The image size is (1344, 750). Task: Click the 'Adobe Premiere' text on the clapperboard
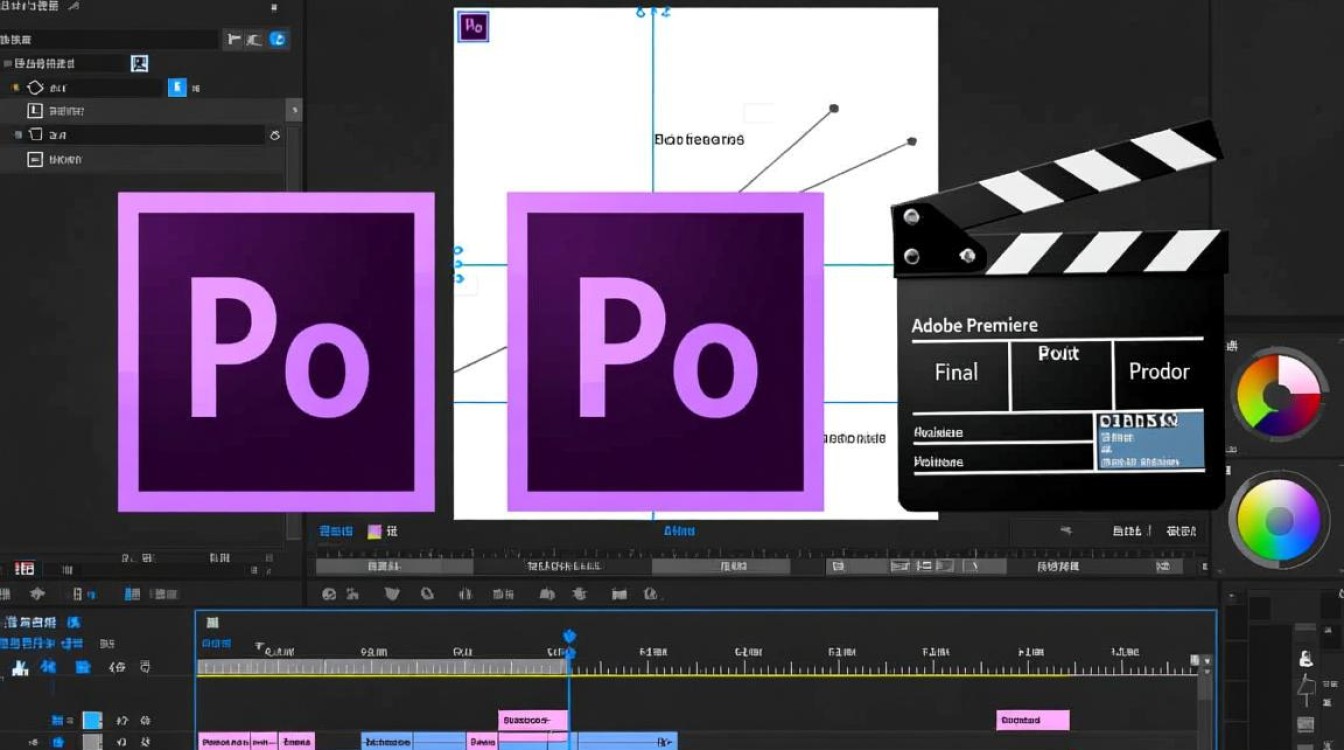[x=975, y=325]
